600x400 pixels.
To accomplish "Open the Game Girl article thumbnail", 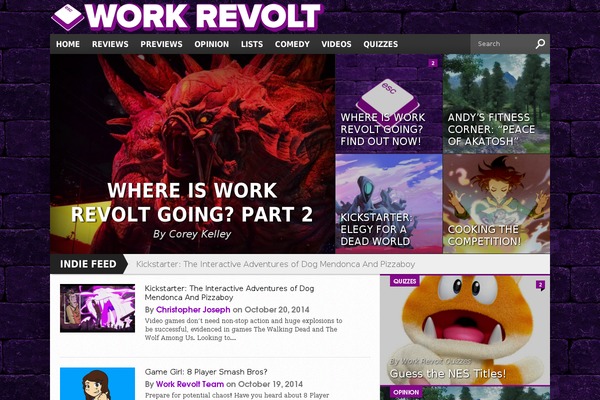I will coord(97,384).
